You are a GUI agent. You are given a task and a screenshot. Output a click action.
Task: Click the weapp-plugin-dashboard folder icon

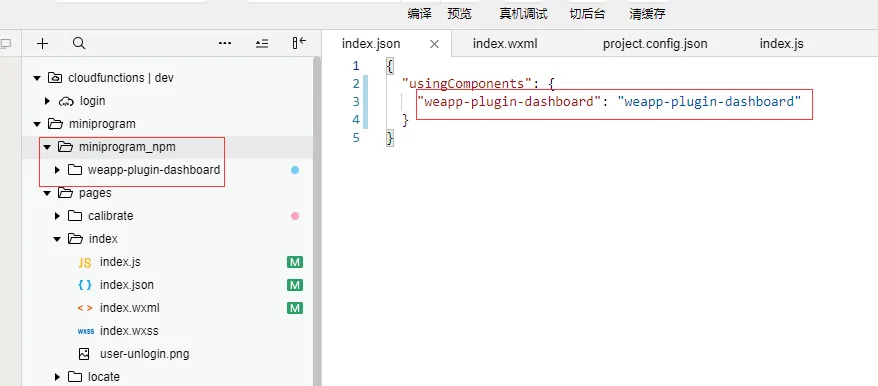click(x=75, y=170)
